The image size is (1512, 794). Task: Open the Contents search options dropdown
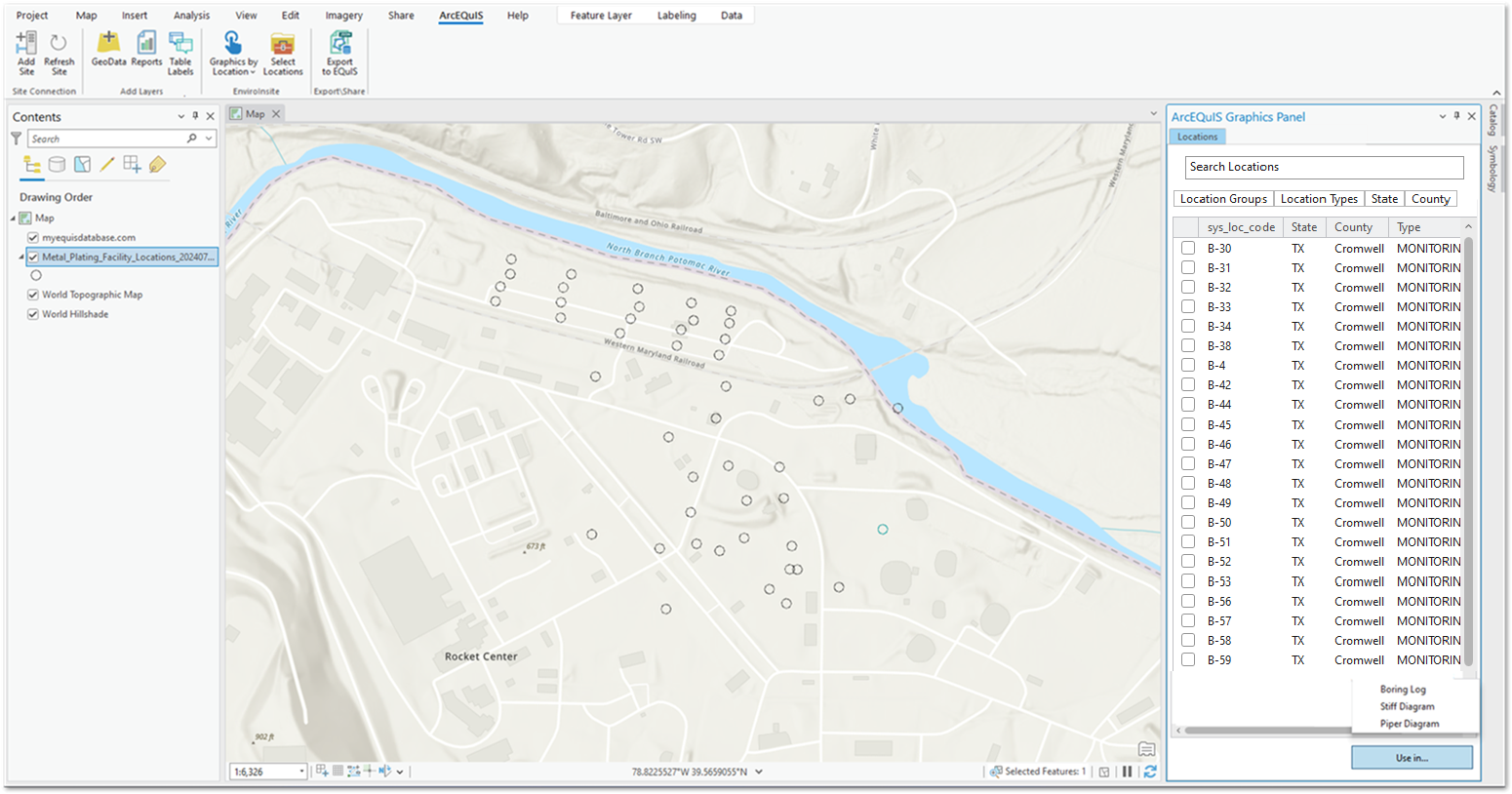tap(209, 139)
